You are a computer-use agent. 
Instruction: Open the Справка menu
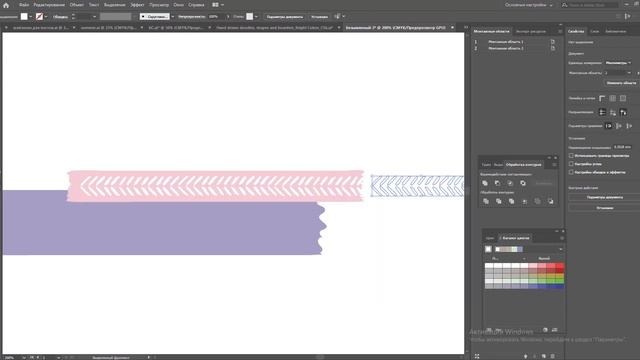(x=196, y=5)
